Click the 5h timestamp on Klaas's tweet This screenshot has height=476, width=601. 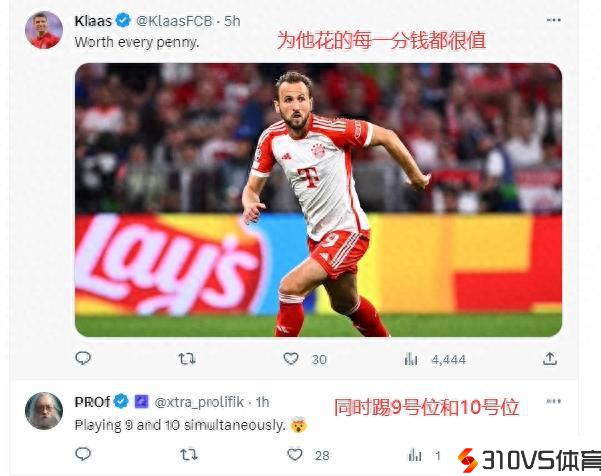coord(232,21)
